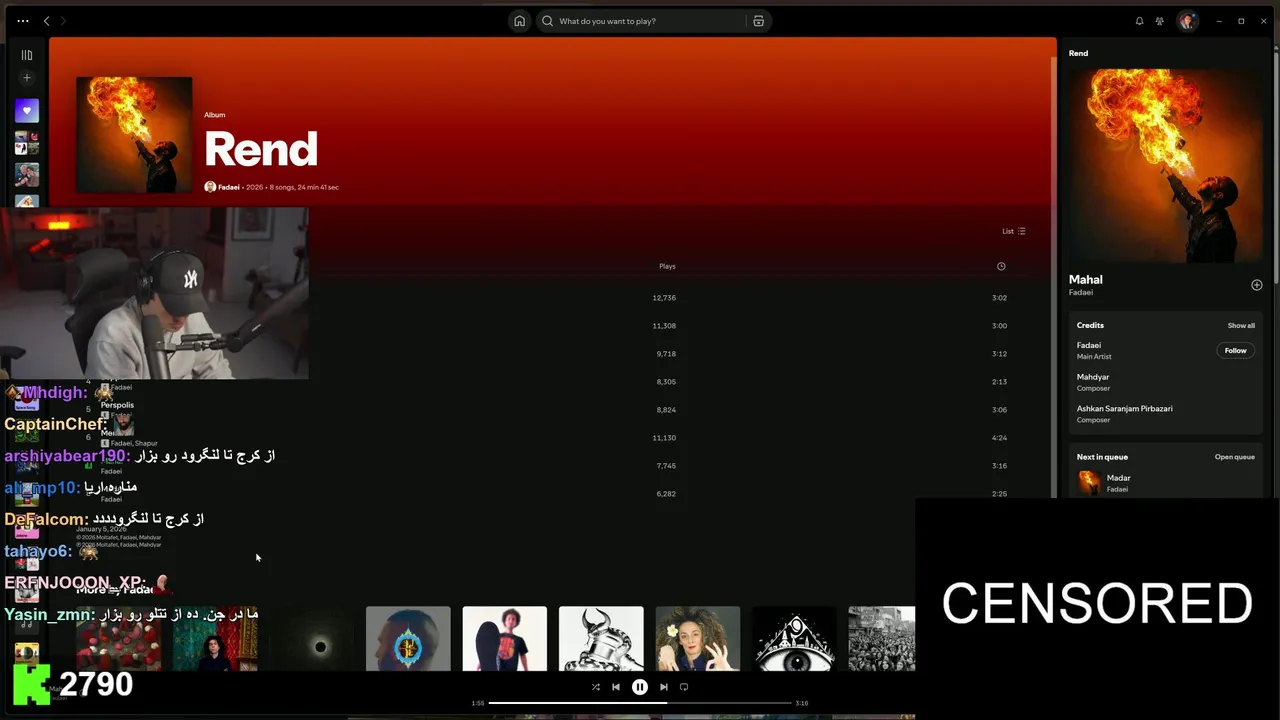Screen dimensions: 1280x720
Task: Pause the current song
Action: pyautogui.click(x=640, y=687)
